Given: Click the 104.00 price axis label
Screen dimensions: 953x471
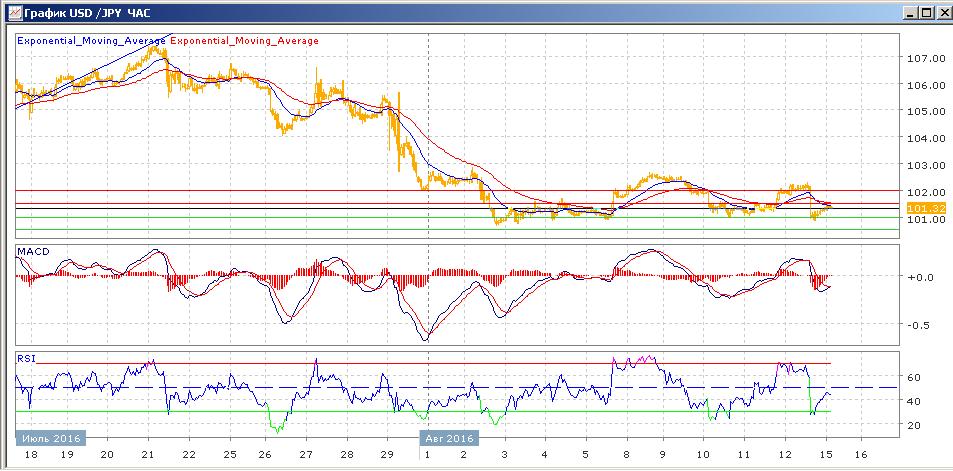Looking at the screenshot, I should [x=926, y=139].
